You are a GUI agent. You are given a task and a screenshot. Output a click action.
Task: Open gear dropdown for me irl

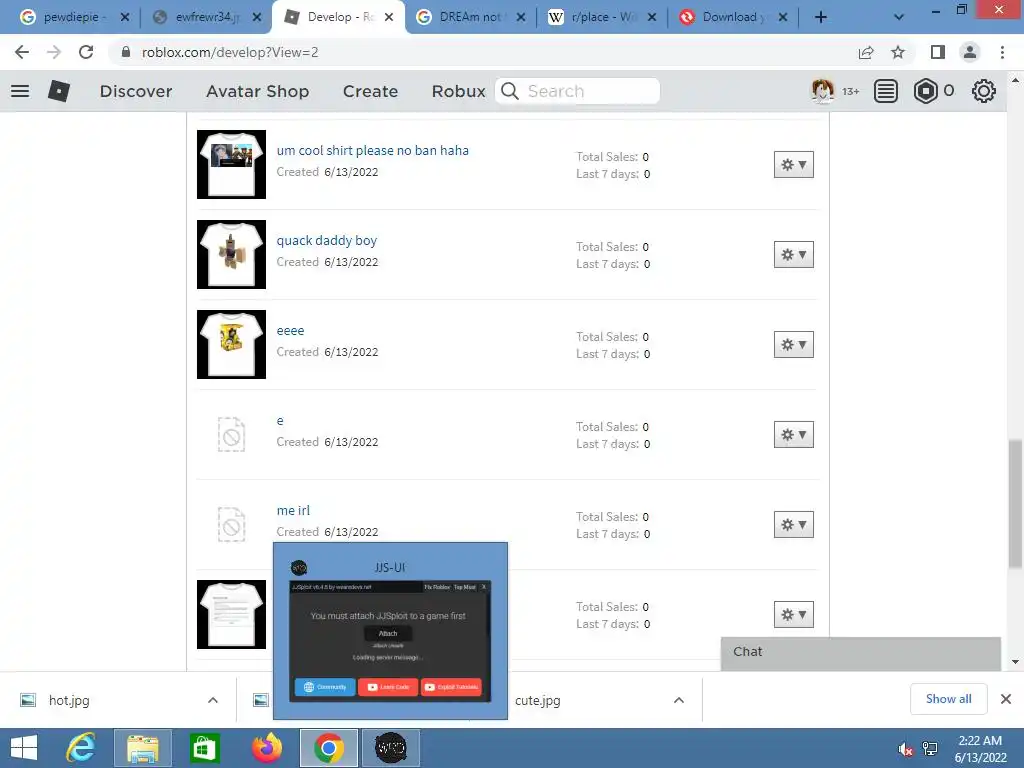[793, 524]
